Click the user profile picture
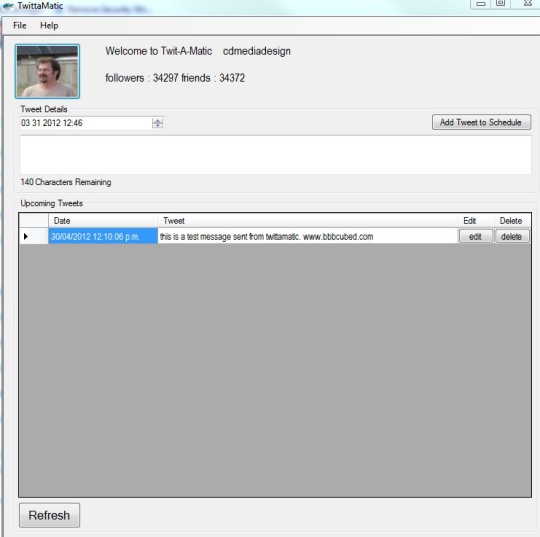Viewport: 540px width, 537px height. [x=47, y=71]
